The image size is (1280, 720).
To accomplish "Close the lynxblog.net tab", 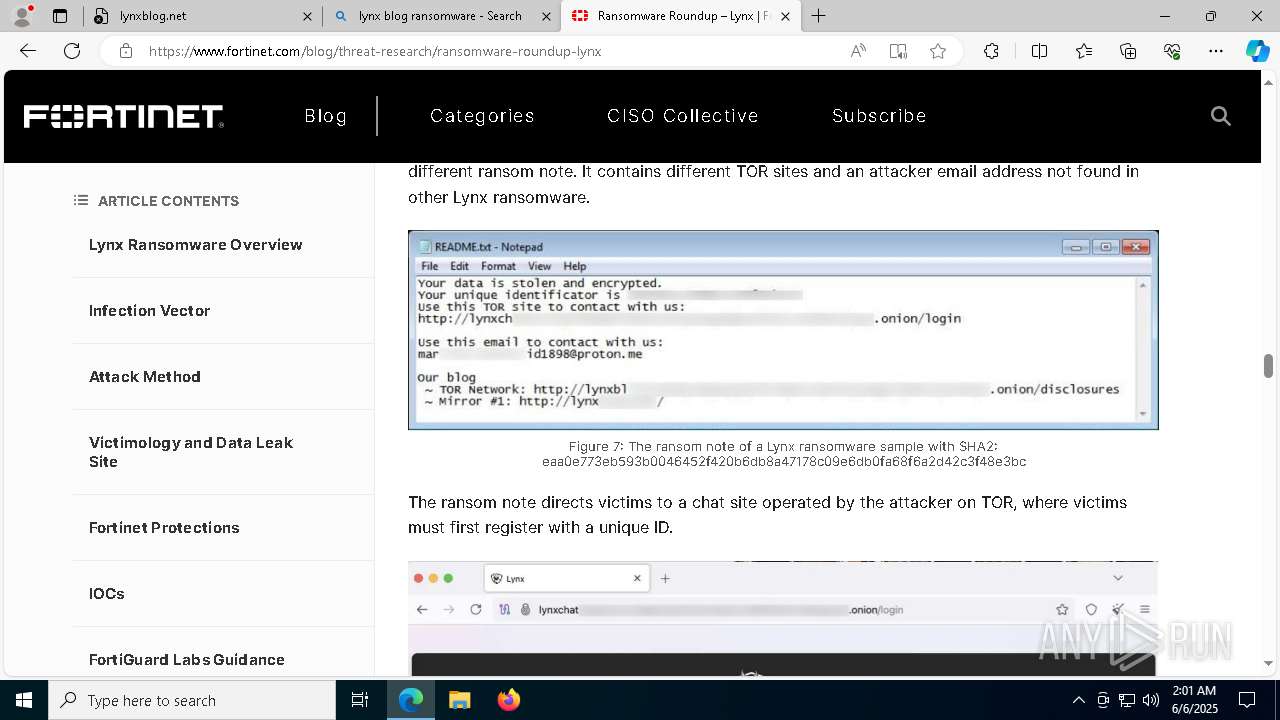I will [308, 16].
